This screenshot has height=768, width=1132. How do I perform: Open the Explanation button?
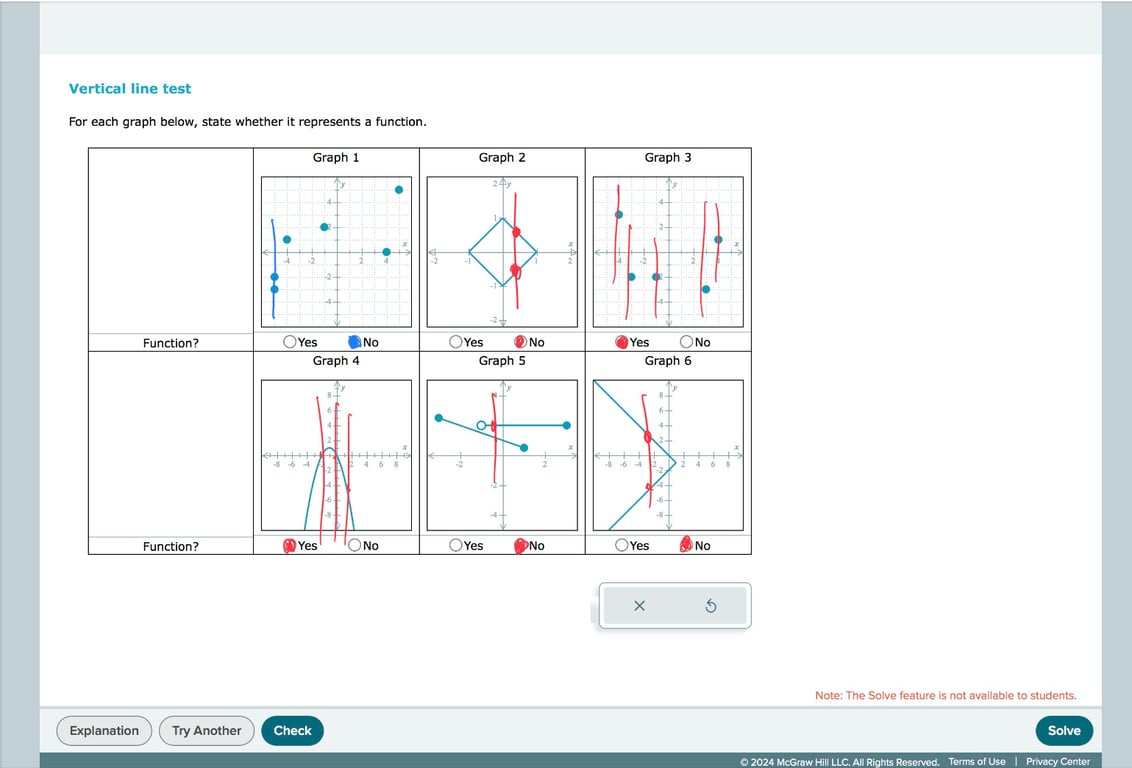[104, 730]
